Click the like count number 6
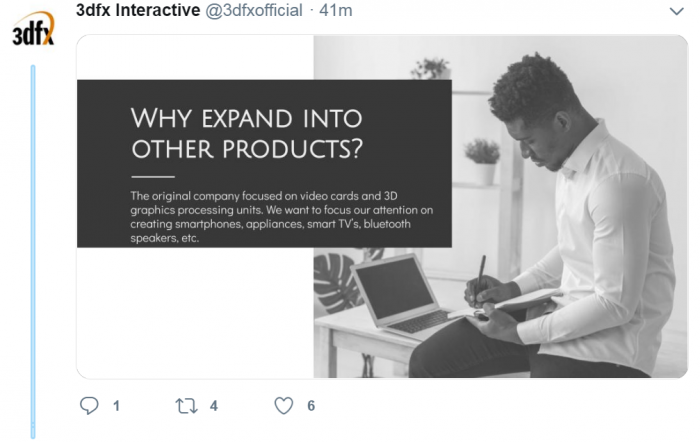 point(311,406)
